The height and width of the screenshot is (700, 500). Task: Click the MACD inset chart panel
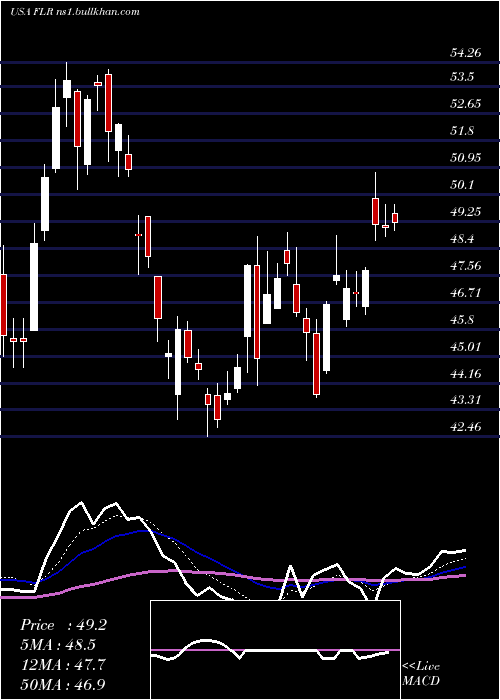[275, 650]
